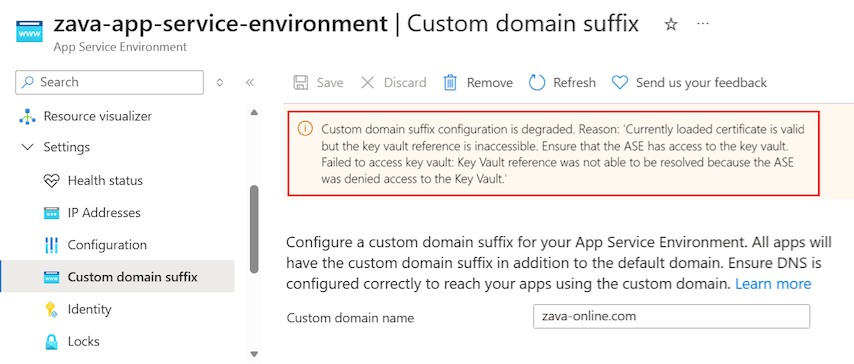Collapse the sidebar with double chevron
This screenshot has height=364, width=854.
250,82
